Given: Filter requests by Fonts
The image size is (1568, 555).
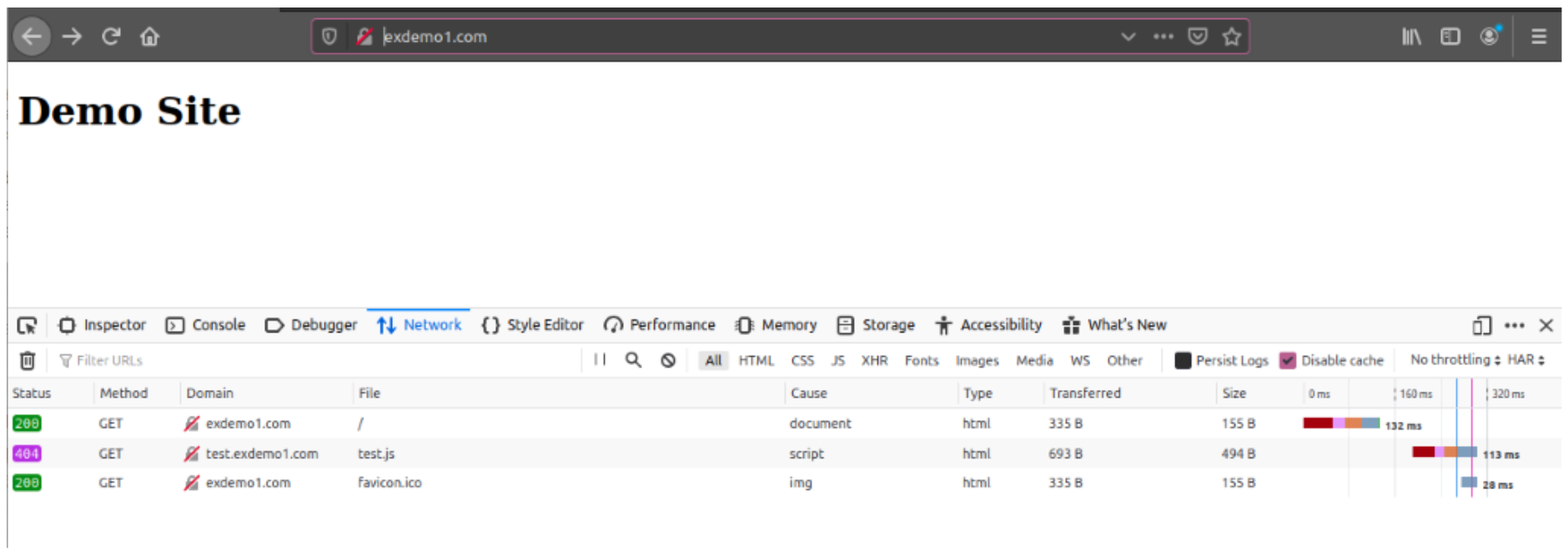Looking at the screenshot, I should [922, 360].
